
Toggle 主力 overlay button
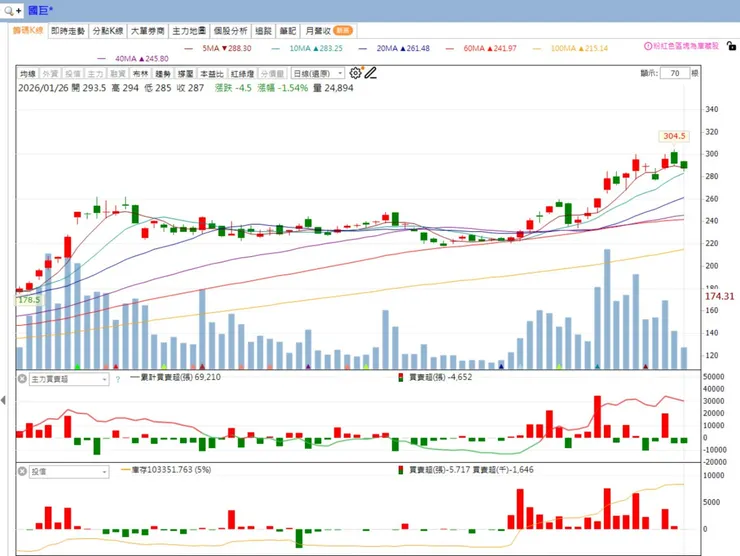tap(95, 74)
